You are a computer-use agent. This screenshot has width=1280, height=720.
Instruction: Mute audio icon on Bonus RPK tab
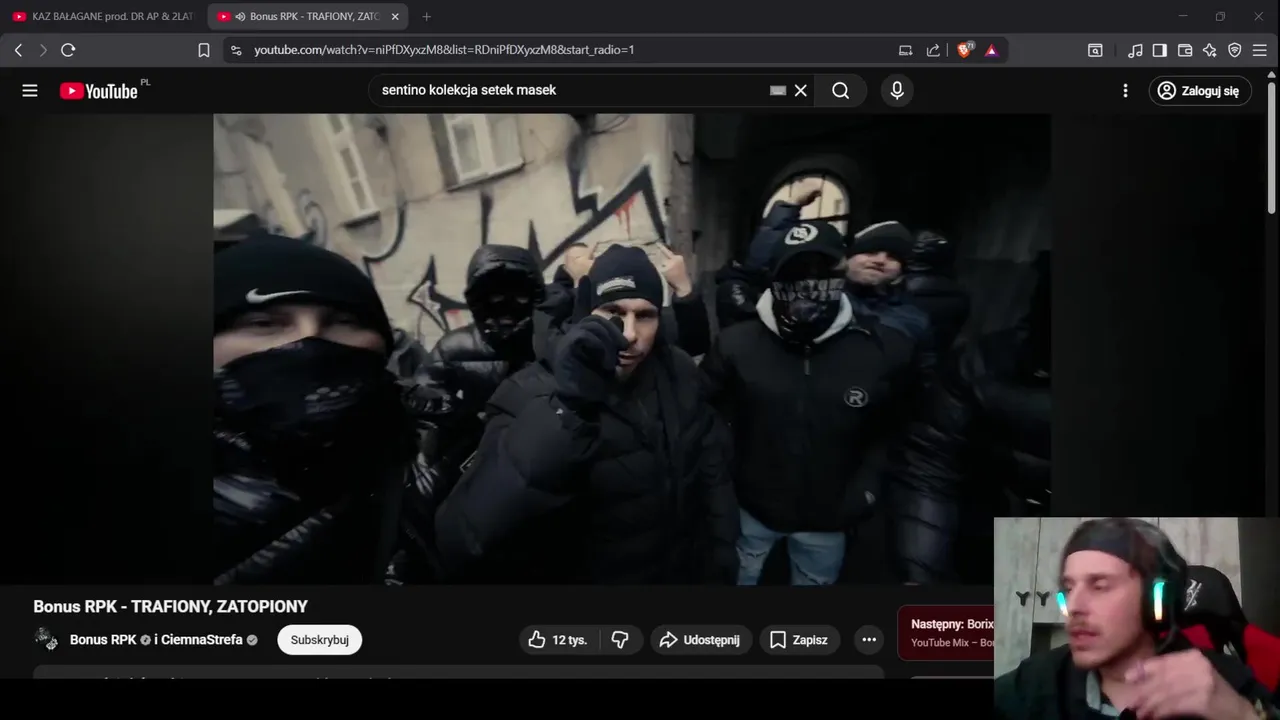tap(240, 16)
